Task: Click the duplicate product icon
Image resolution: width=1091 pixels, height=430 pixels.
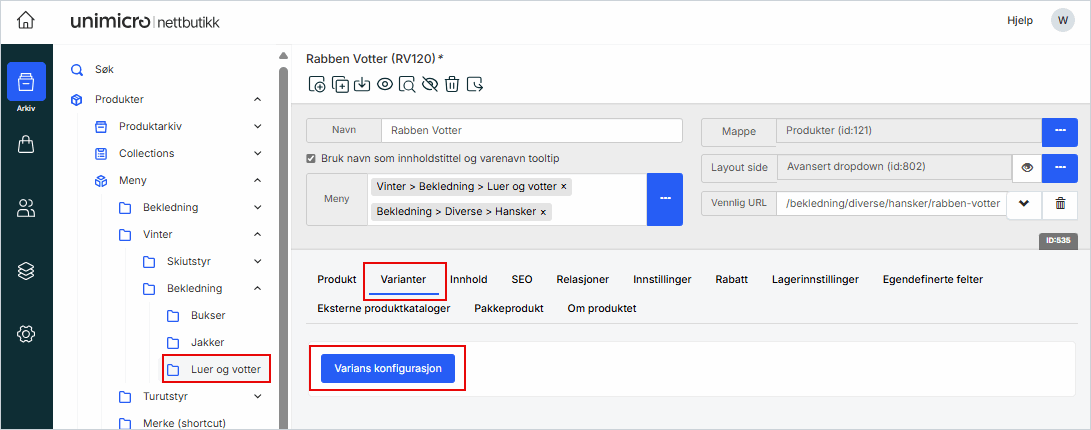Action: pyautogui.click(x=340, y=84)
